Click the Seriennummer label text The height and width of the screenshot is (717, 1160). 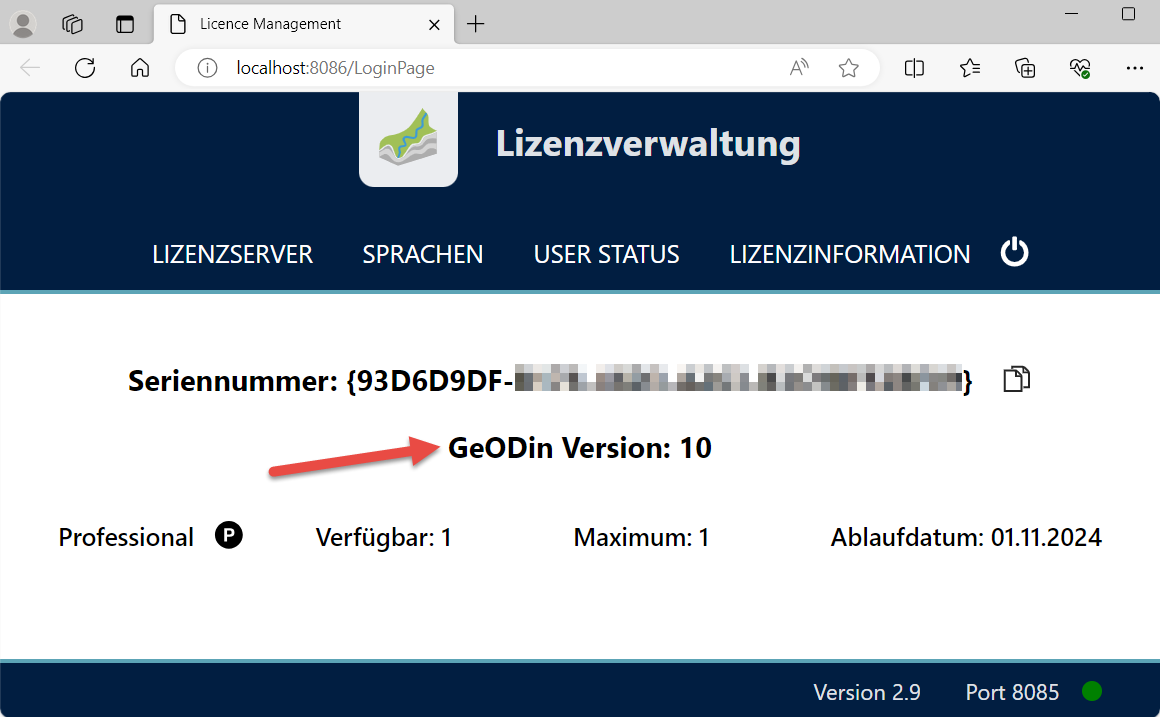pyautogui.click(x=233, y=381)
